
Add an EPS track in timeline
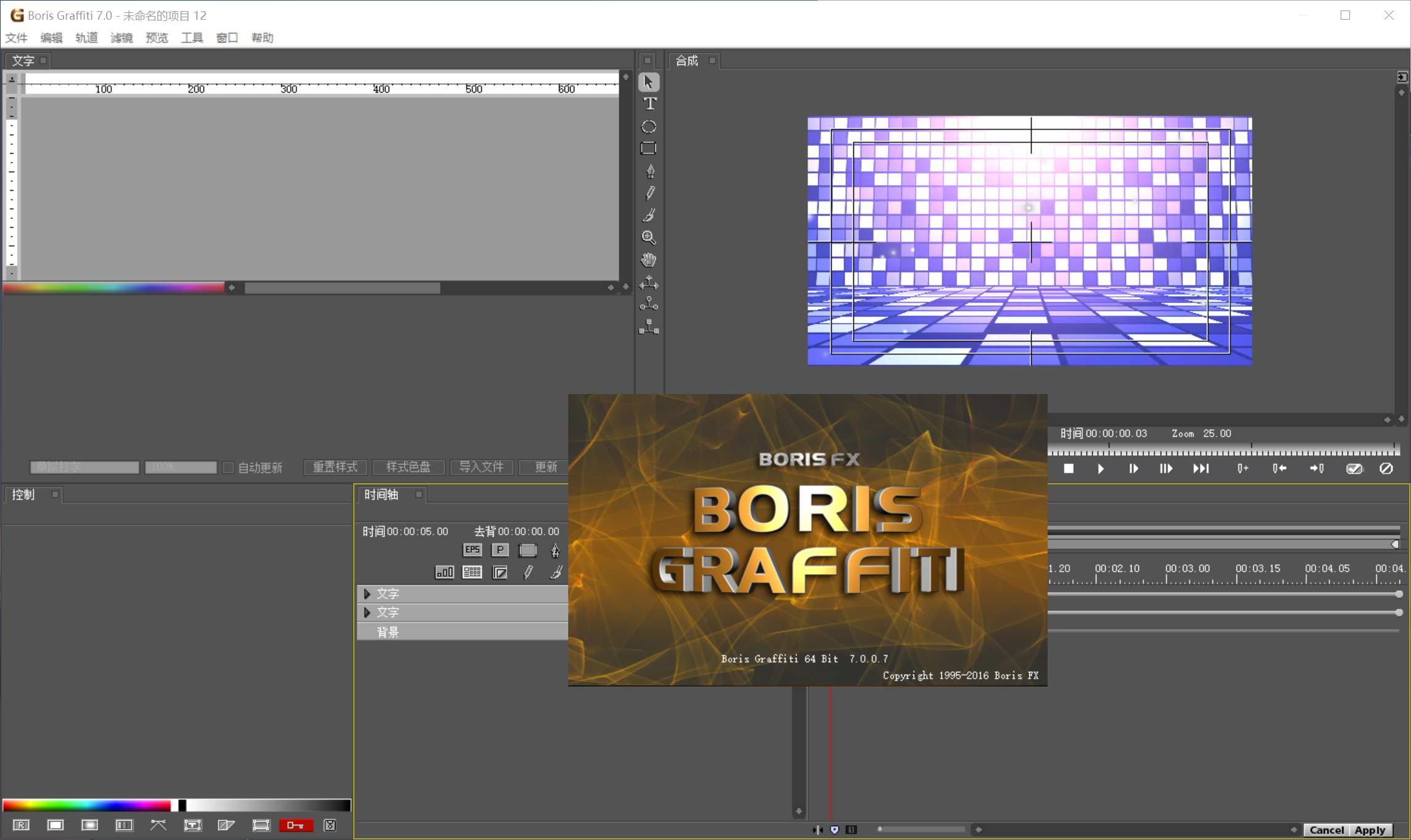472,550
